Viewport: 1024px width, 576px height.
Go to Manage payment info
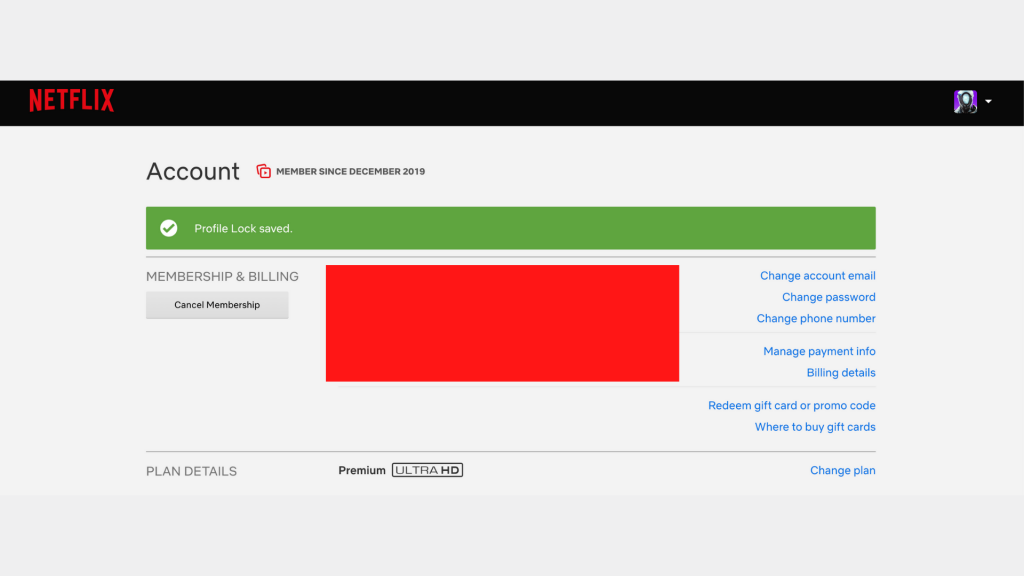coord(819,351)
